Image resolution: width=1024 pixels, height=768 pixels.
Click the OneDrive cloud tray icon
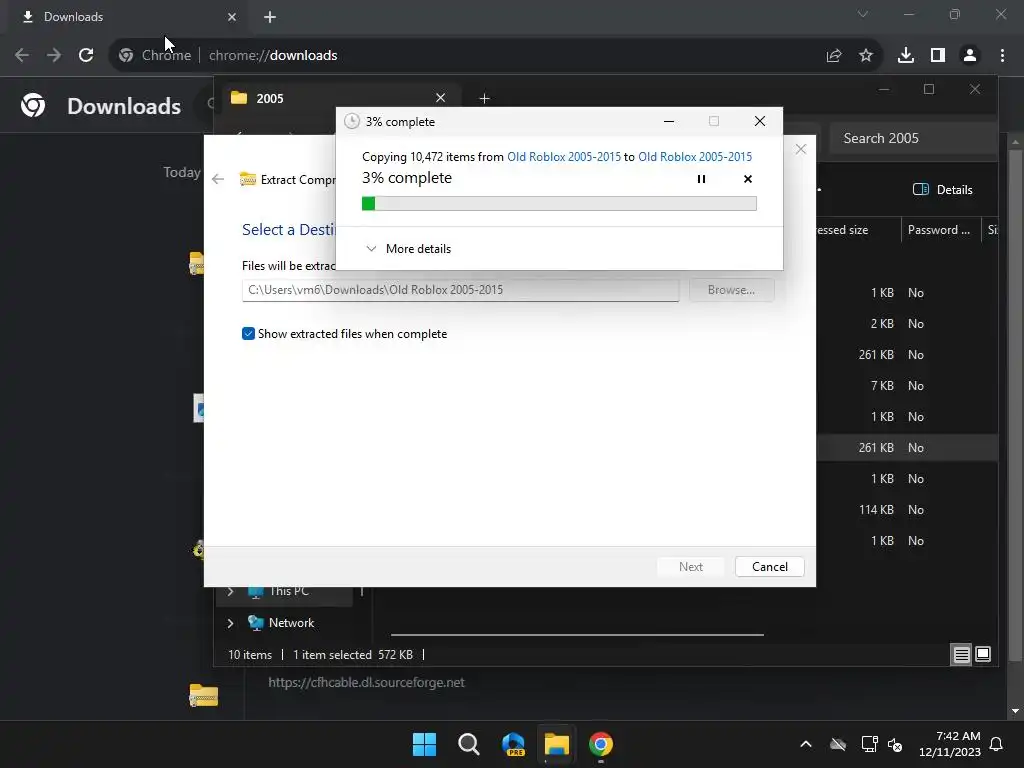click(838, 744)
